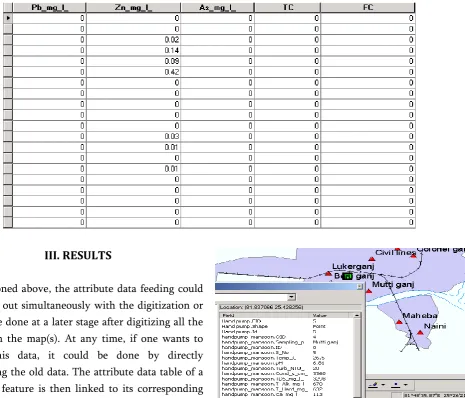465x398 pixels.
Task: Click the Zn cell showing 0.03
Action: coord(133,136)
